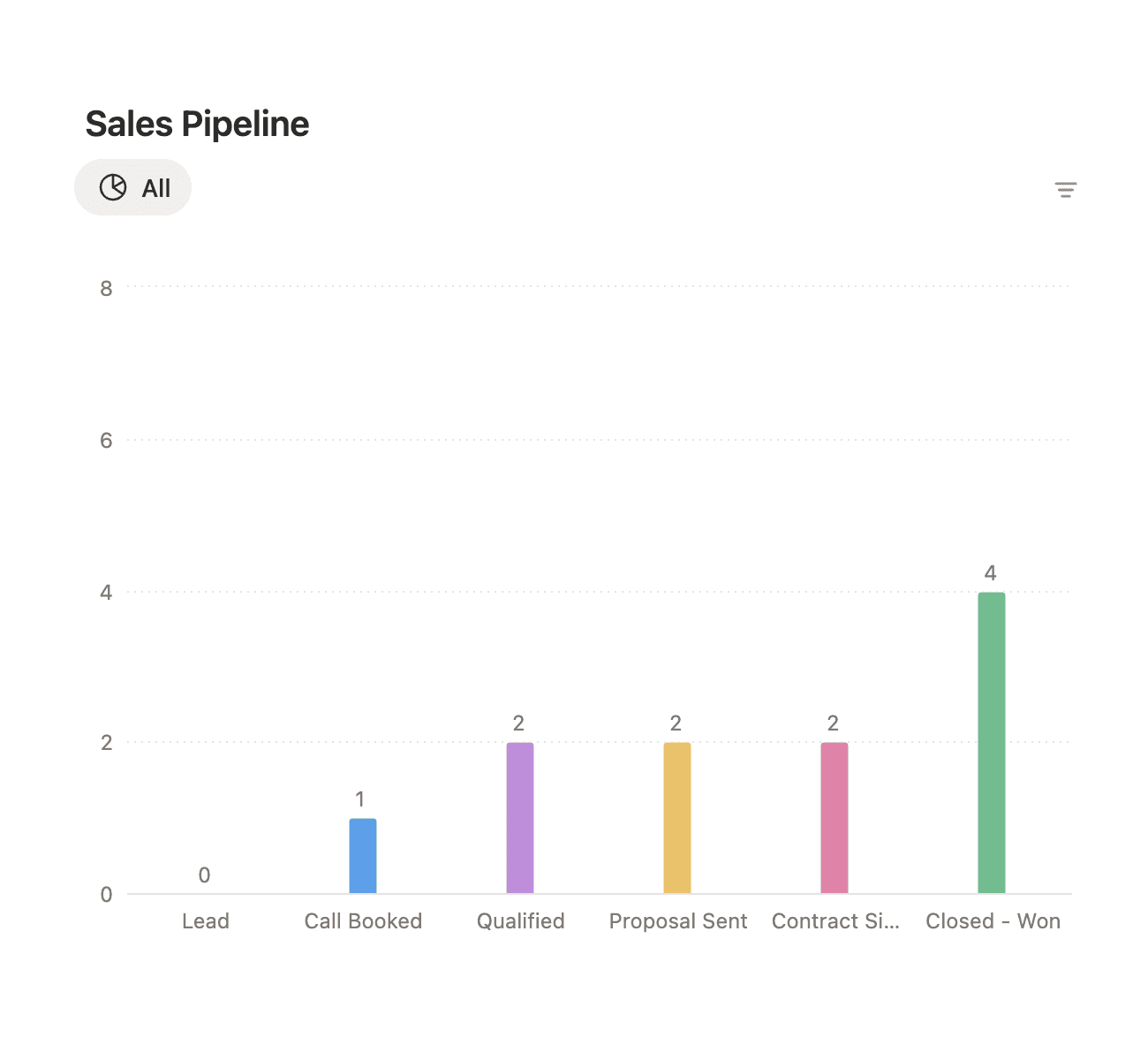
Task: Click the pie chart icon beside All
Action: 113,187
